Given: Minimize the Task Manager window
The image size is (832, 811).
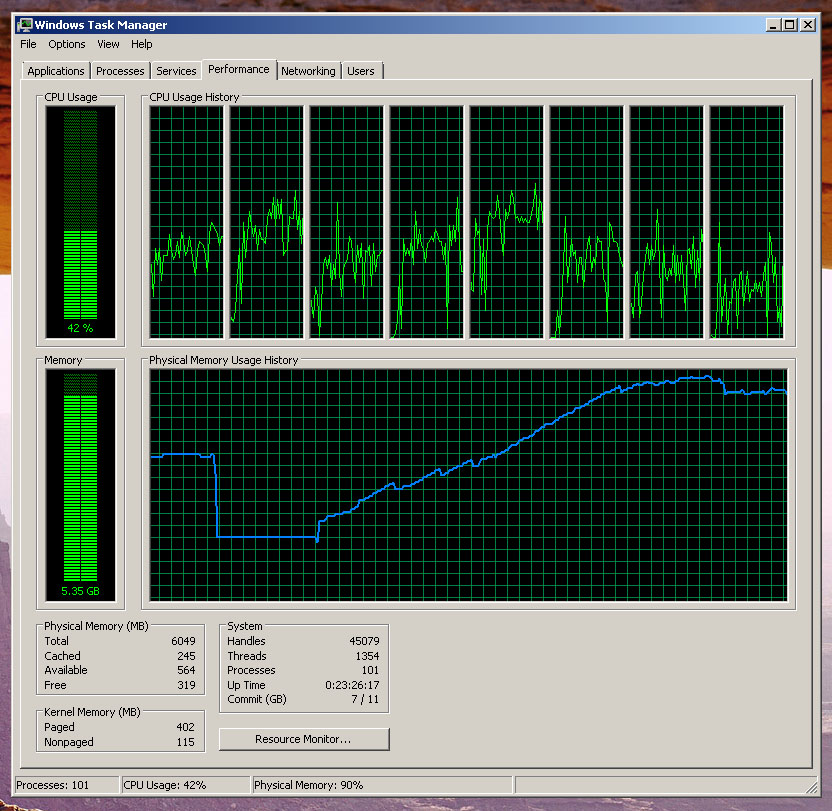Looking at the screenshot, I should pyautogui.click(x=773, y=25).
